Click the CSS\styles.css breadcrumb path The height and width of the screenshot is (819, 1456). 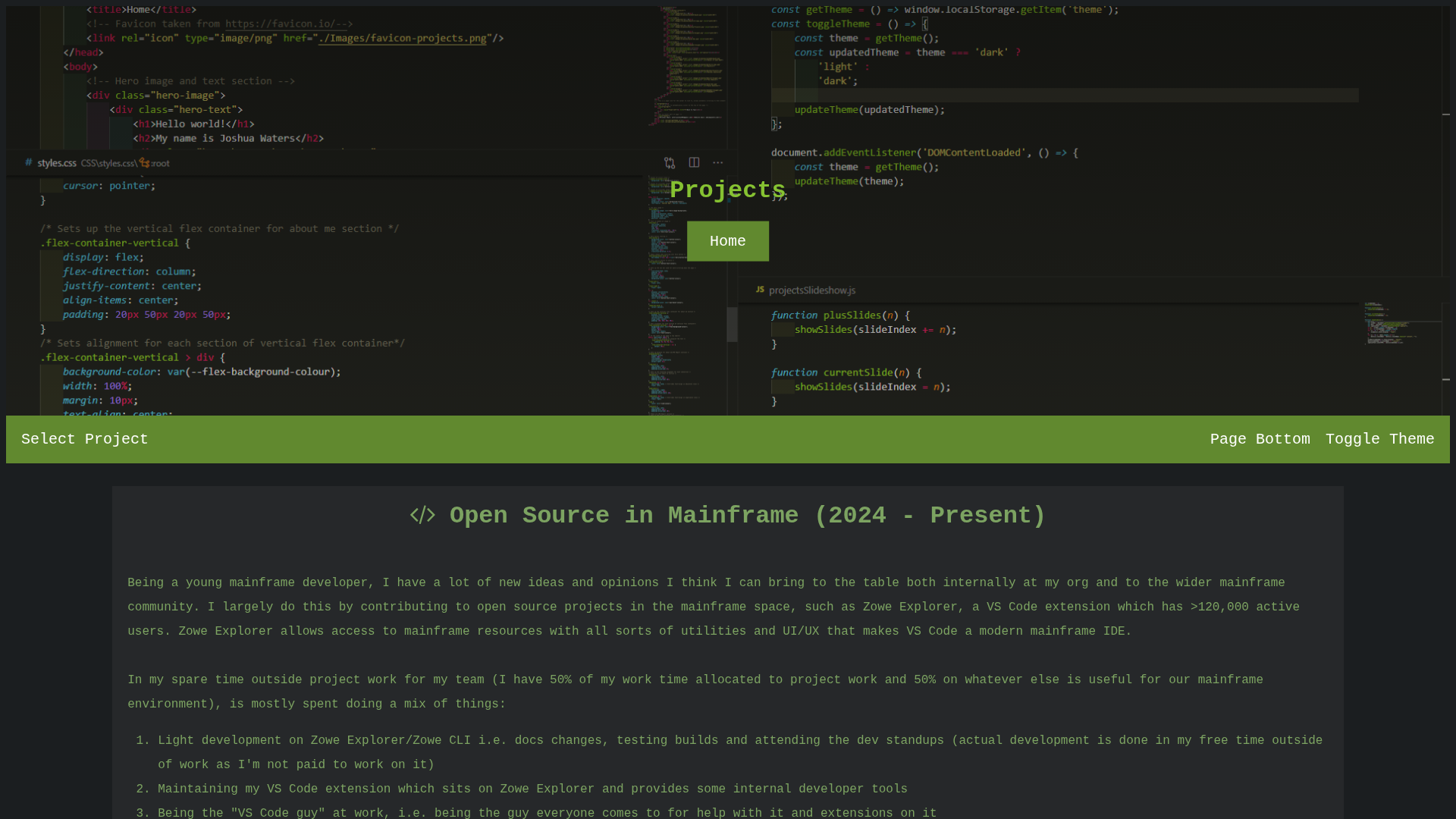pos(108,163)
